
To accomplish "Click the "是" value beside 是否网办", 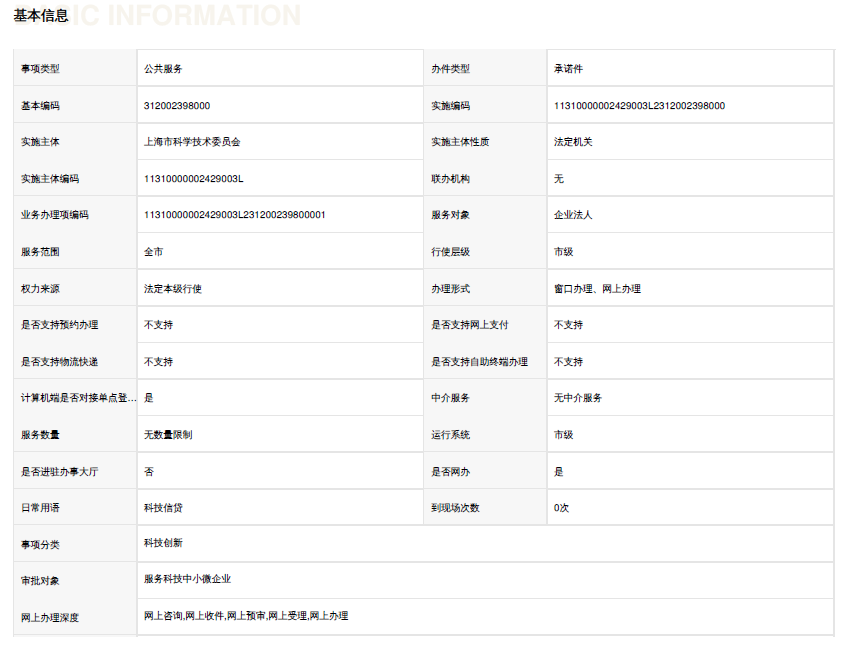I will click(x=559, y=472).
